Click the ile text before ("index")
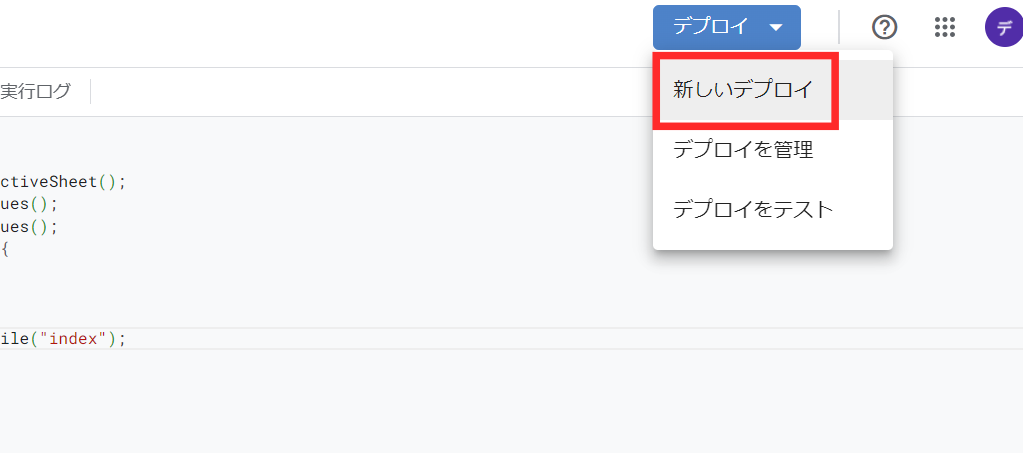Screen dimensions: 1023x453 (14, 339)
